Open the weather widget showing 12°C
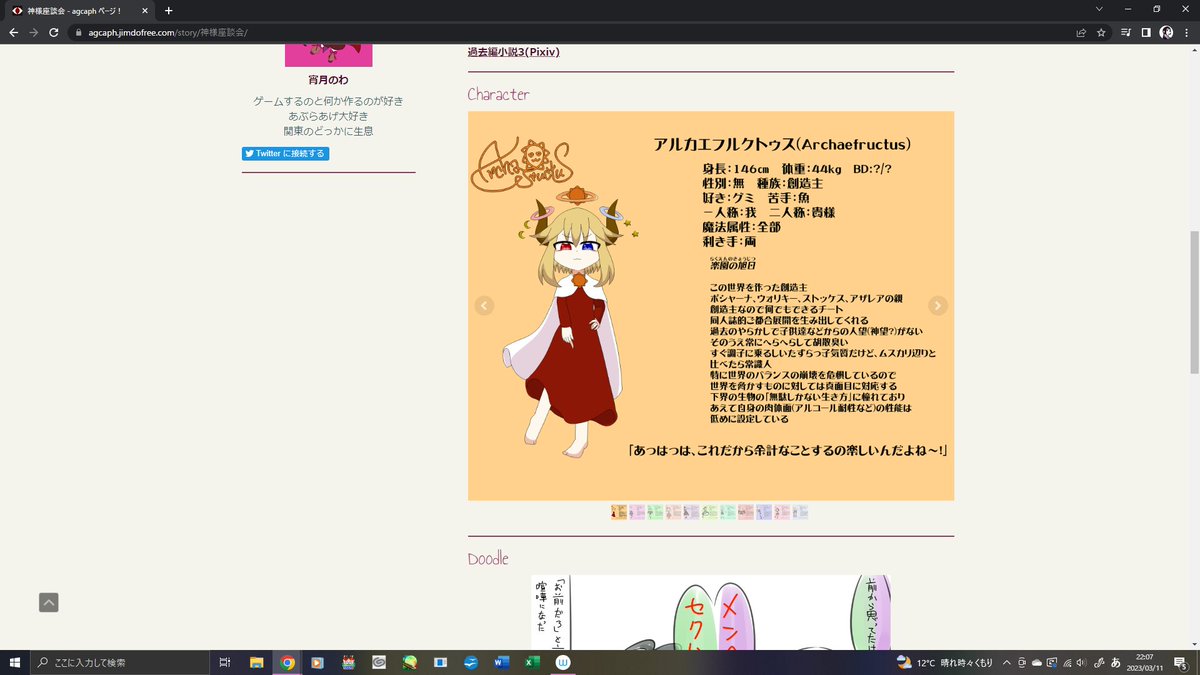The width and height of the screenshot is (1200, 675). [x=944, y=662]
